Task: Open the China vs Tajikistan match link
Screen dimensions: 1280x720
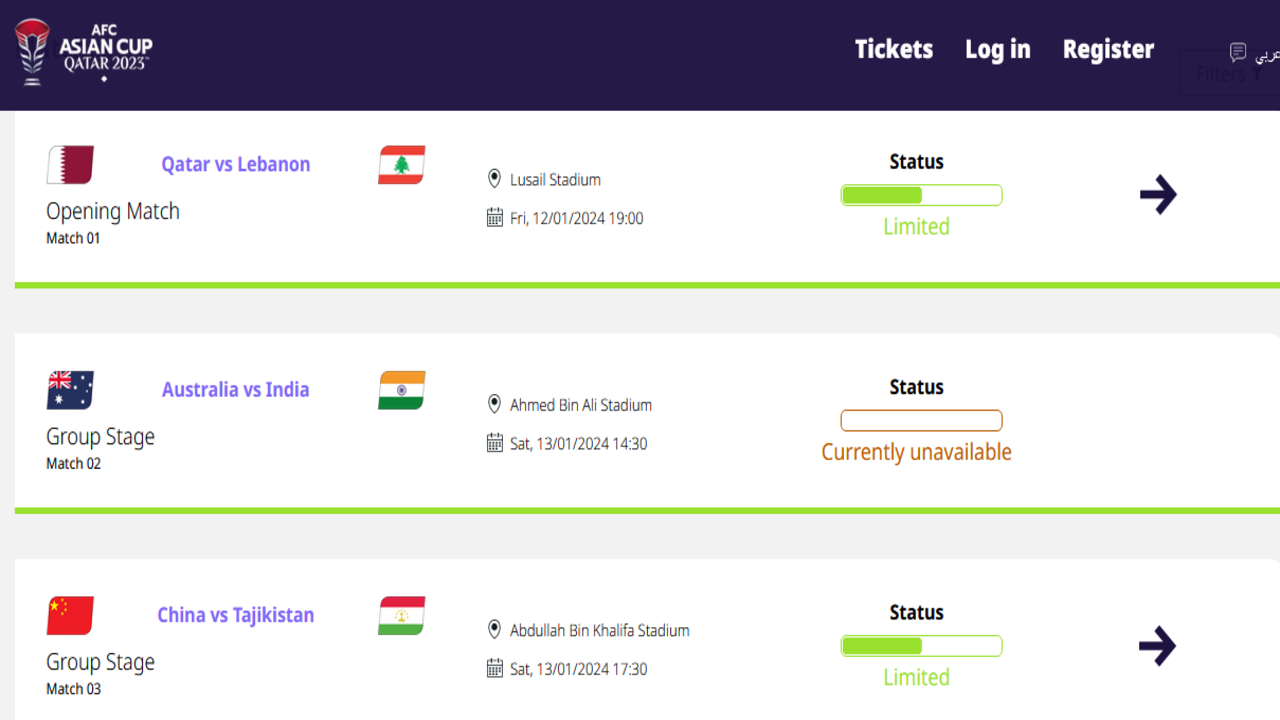Action: [x=236, y=615]
